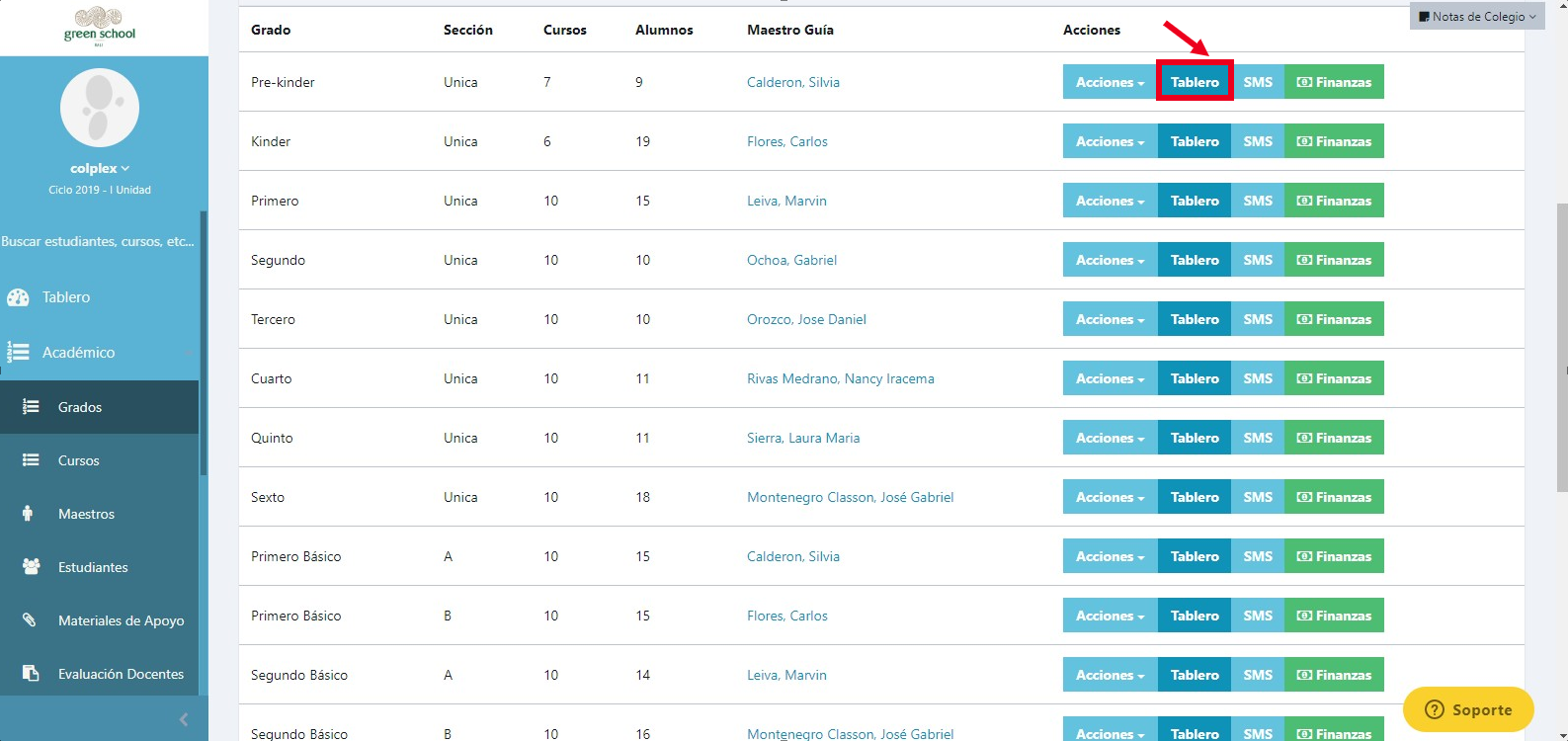Click the Cuarto grade cell
The height and width of the screenshot is (741, 1568).
pyautogui.click(x=272, y=378)
